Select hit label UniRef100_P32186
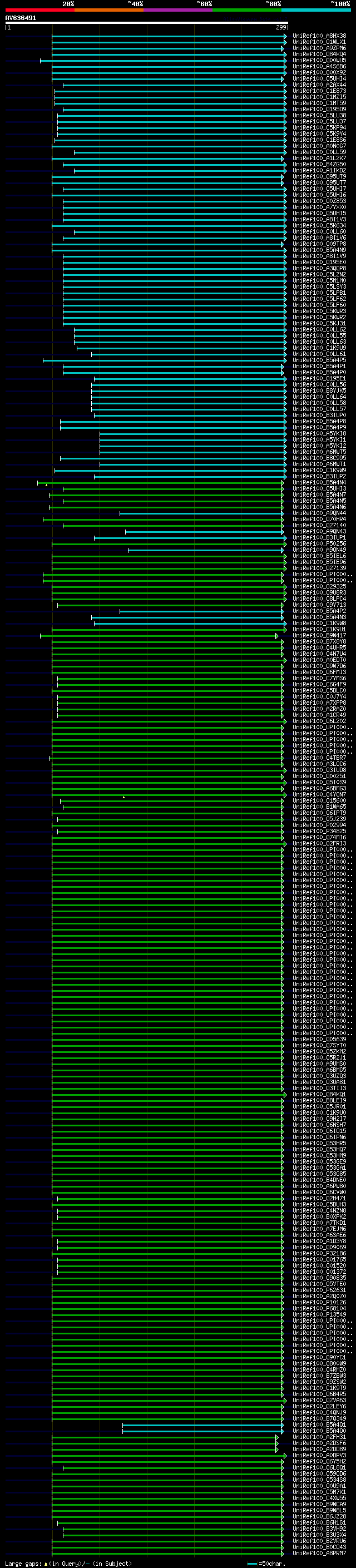This screenshot has width=356, height=1568. coord(319,1253)
